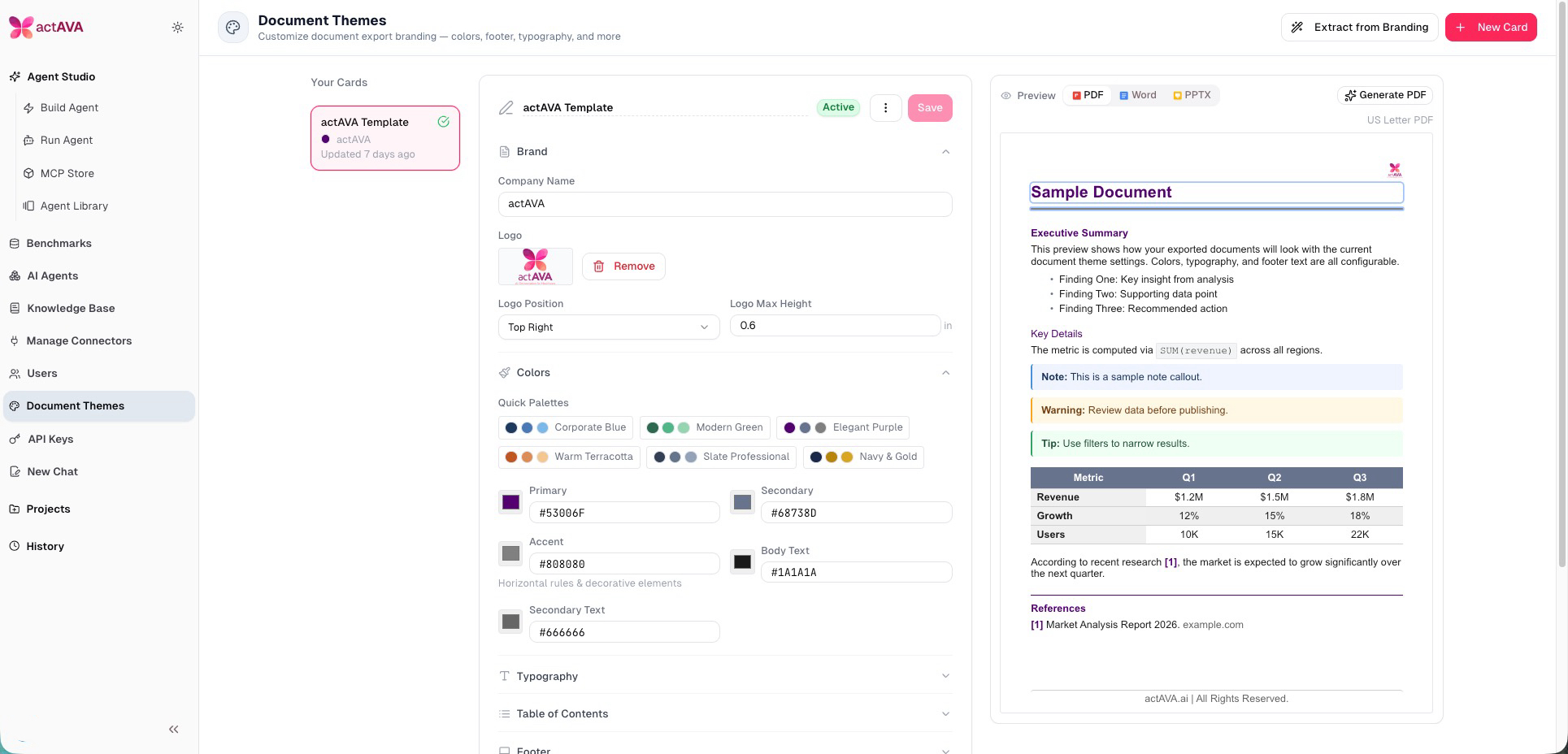Select the actAVA Template card
The width and height of the screenshot is (1568, 754).
(x=384, y=138)
